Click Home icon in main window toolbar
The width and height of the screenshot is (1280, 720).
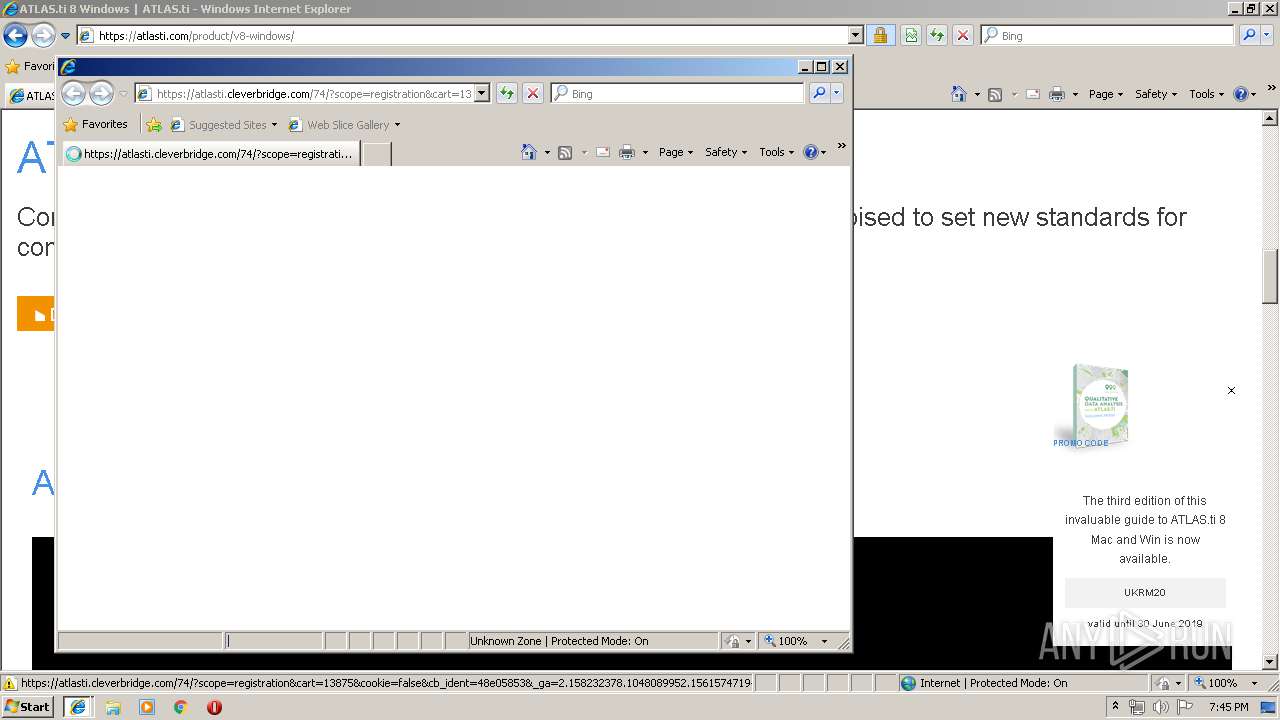959,94
